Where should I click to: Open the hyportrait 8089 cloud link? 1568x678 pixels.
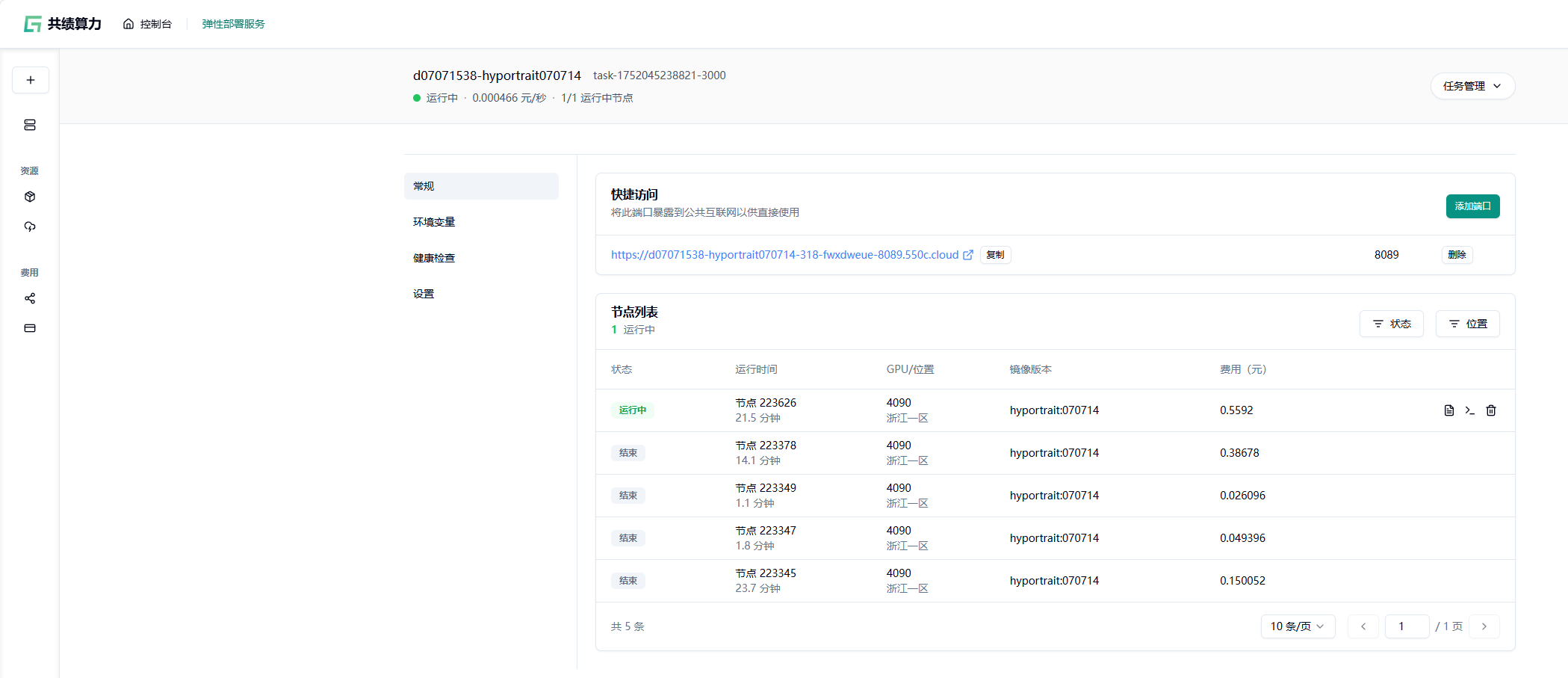click(x=784, y=255)
